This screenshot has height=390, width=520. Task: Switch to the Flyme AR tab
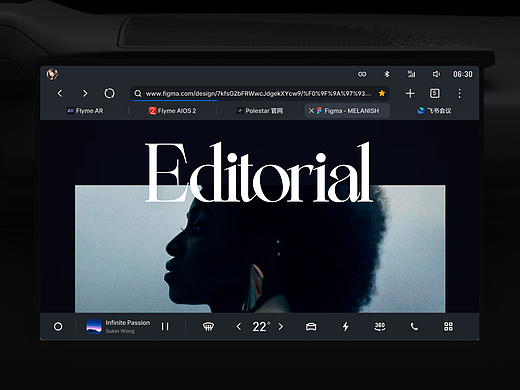coord(85,111)
